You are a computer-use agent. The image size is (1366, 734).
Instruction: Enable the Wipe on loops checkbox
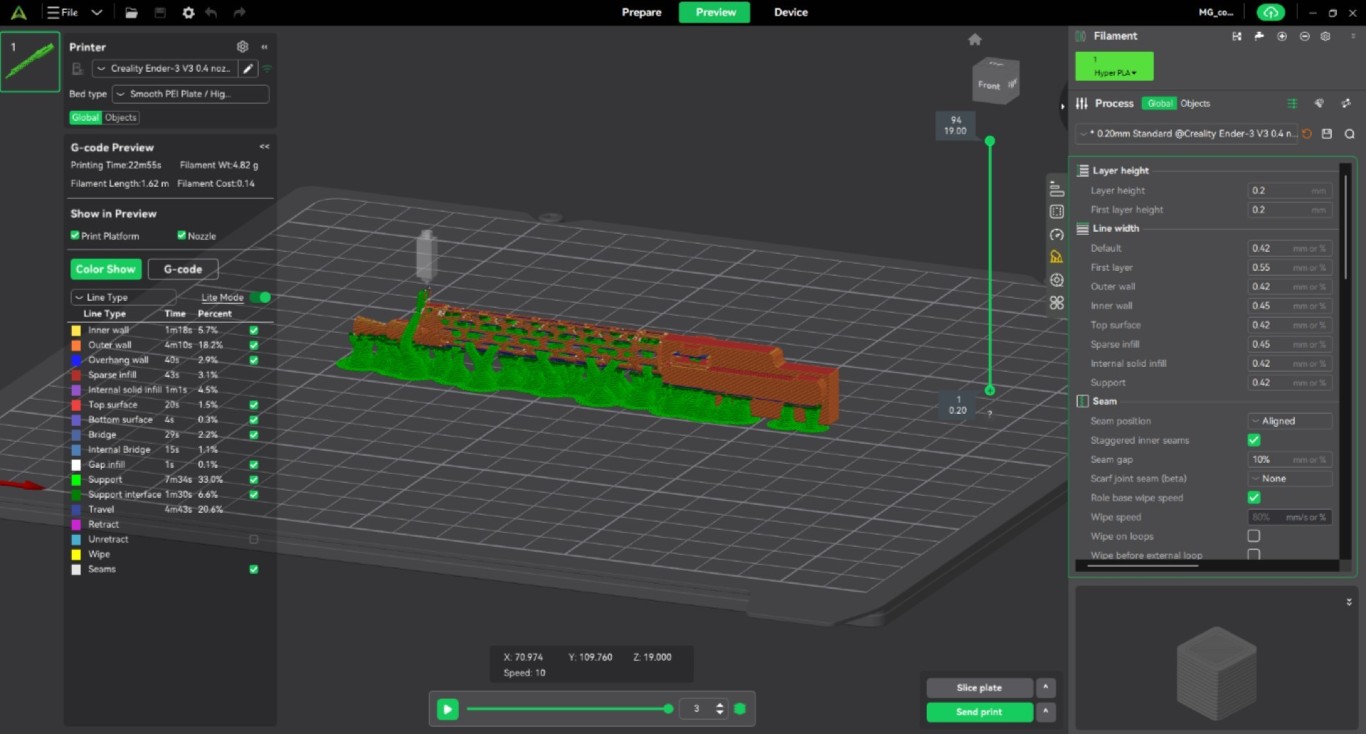click(x=1254, y=536)
